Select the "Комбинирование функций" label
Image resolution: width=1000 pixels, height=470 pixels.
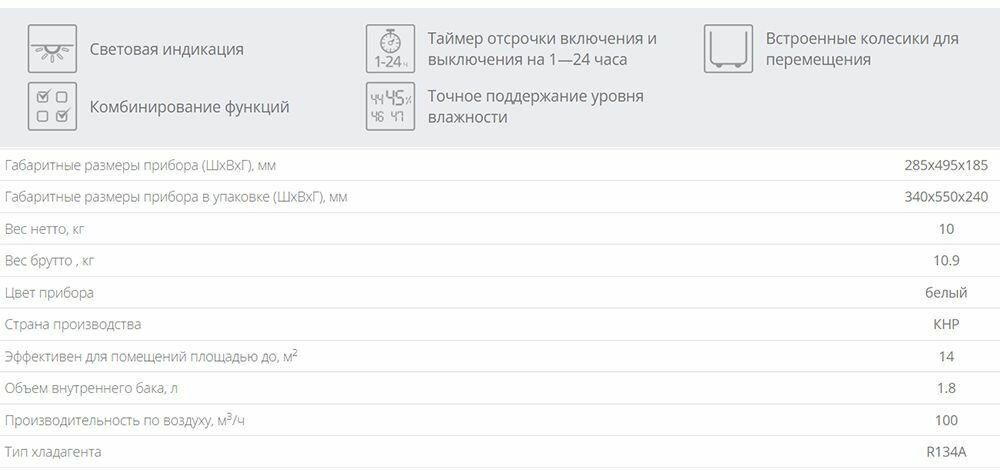coord(189,107)
